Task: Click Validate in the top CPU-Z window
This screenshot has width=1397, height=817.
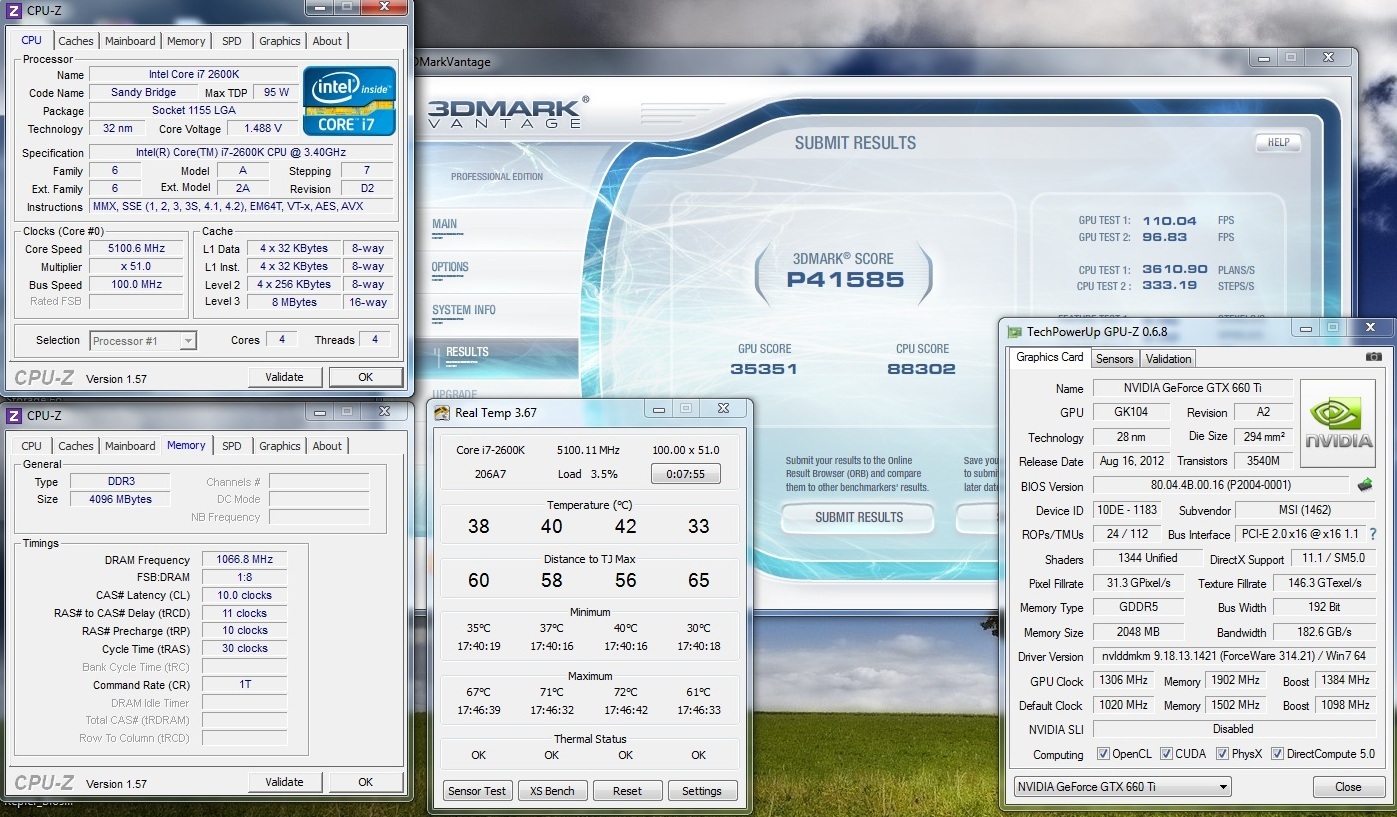Action: click(285, 377)
